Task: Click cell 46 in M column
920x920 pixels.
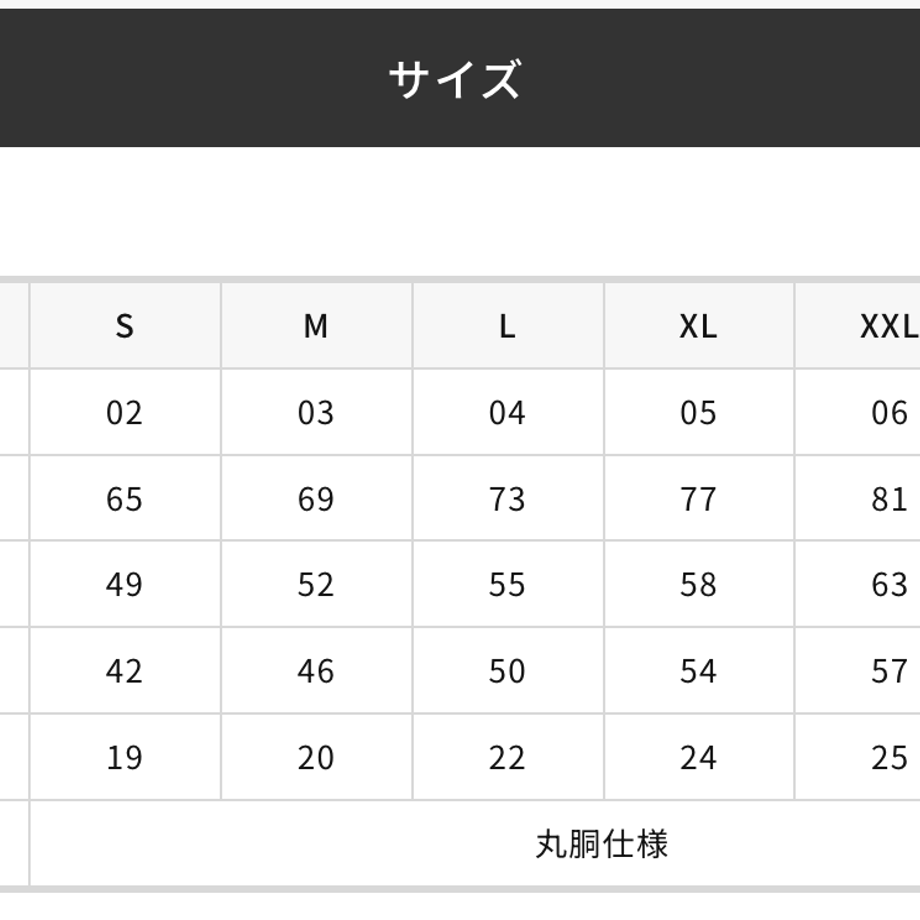Action: point(316,670)
